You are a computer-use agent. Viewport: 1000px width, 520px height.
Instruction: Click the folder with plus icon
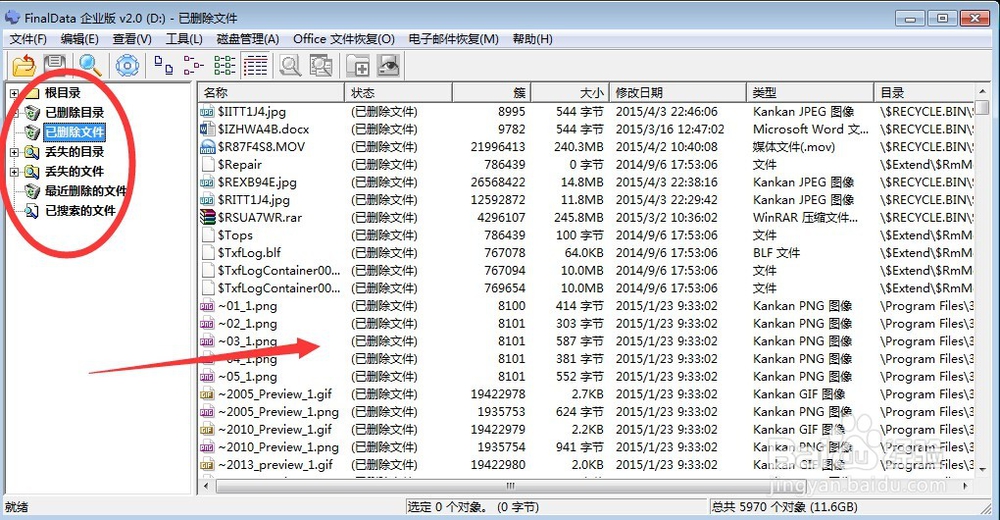(x=358, y=65)
